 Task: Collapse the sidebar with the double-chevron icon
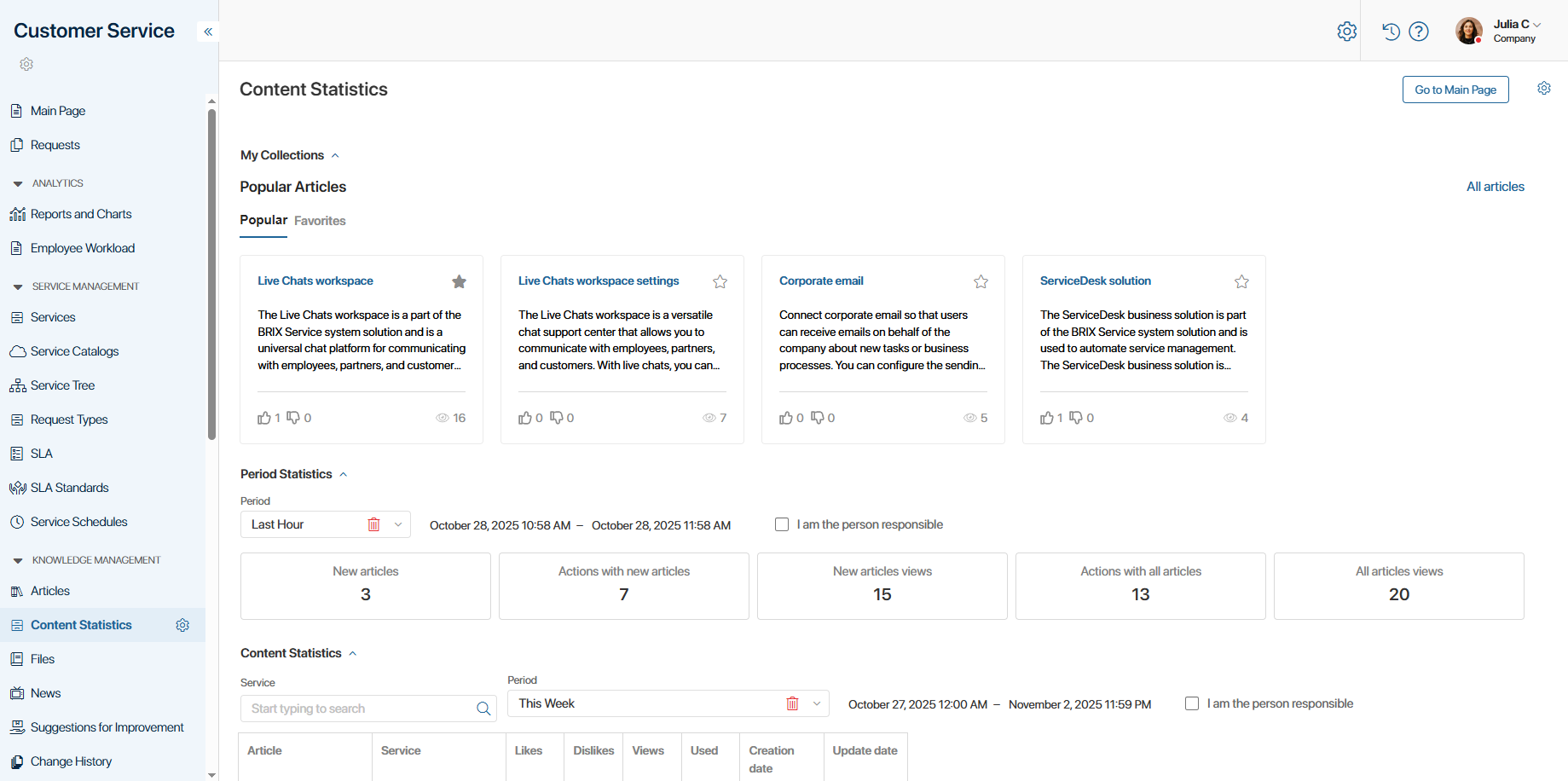[x=208, y=32]
